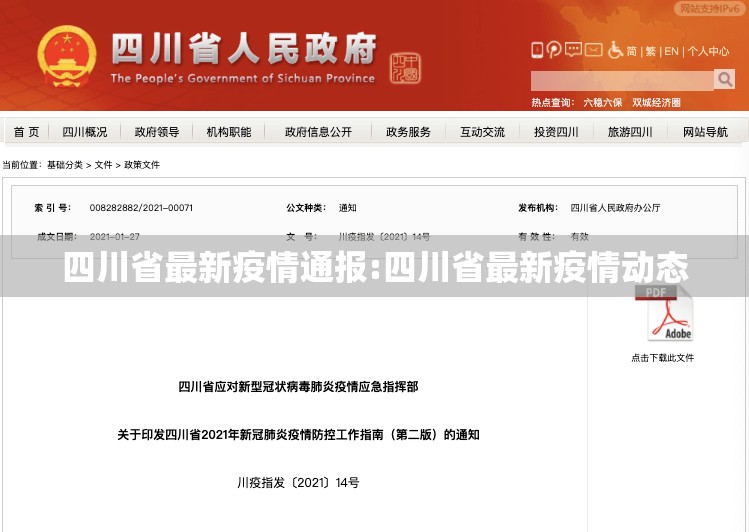Open 四川概况 navigation item
Screen dimensions: 749x532
point(85,132)
